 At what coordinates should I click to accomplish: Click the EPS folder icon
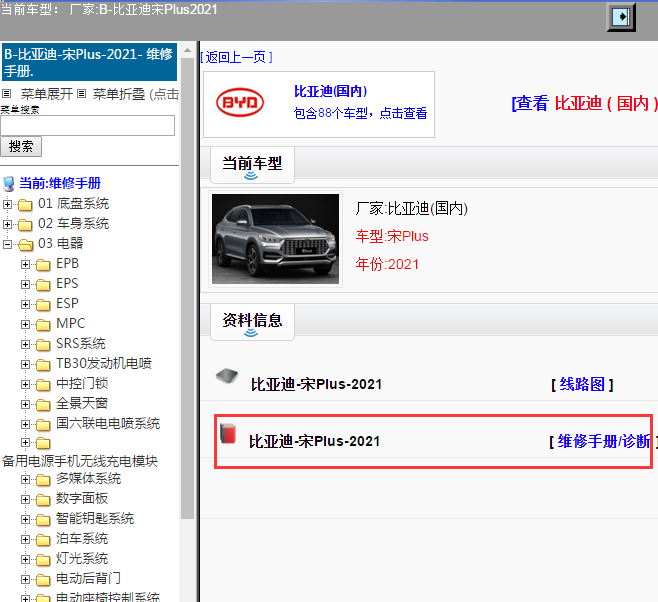(x=43, y=285)
